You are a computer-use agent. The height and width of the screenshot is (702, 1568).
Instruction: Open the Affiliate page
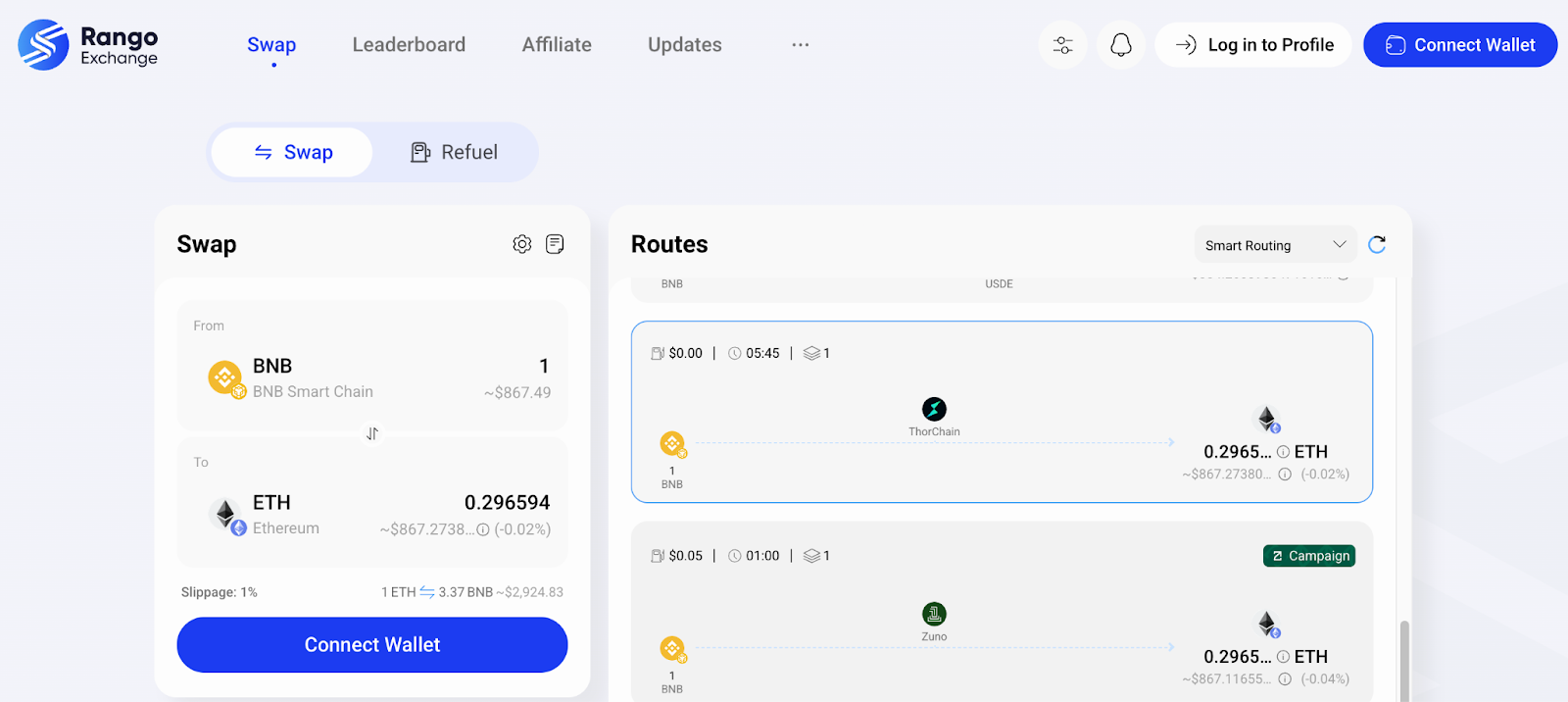tap(557, 45)
